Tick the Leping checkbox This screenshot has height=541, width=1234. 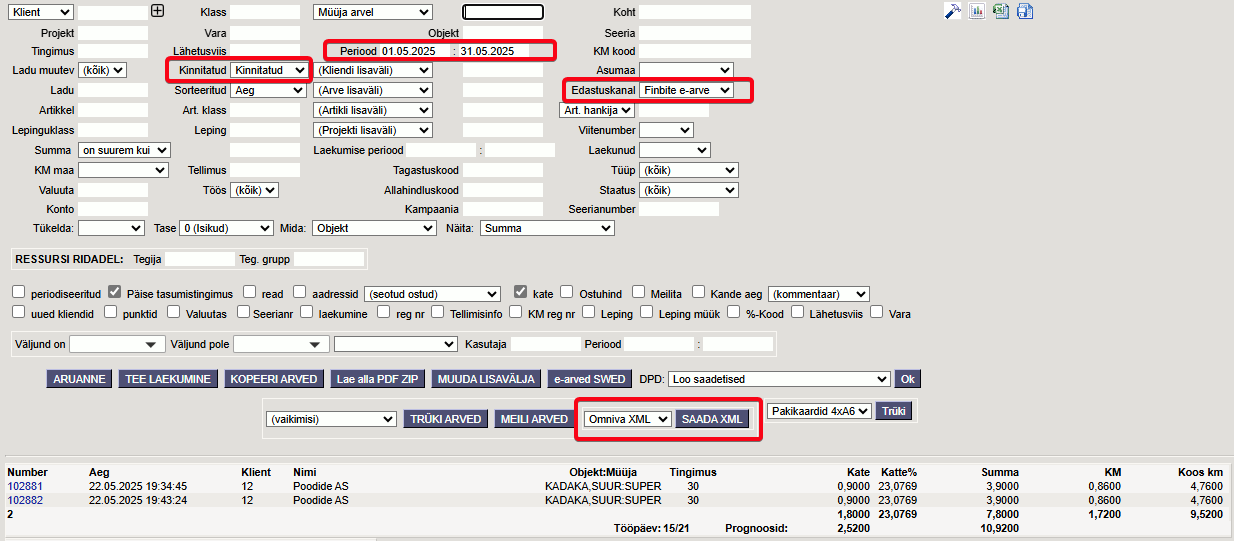point(589,313)
